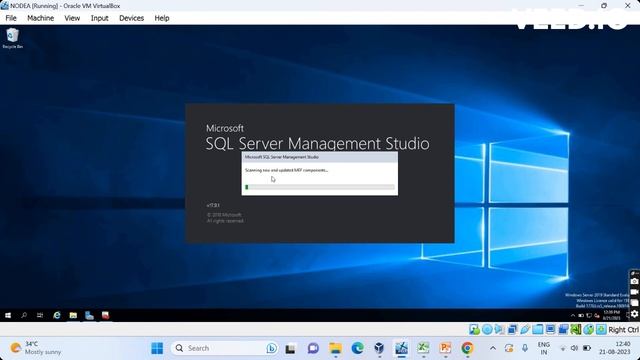
Task: Open guest taskbar search magnifier
Action: (x=24, y=315)
